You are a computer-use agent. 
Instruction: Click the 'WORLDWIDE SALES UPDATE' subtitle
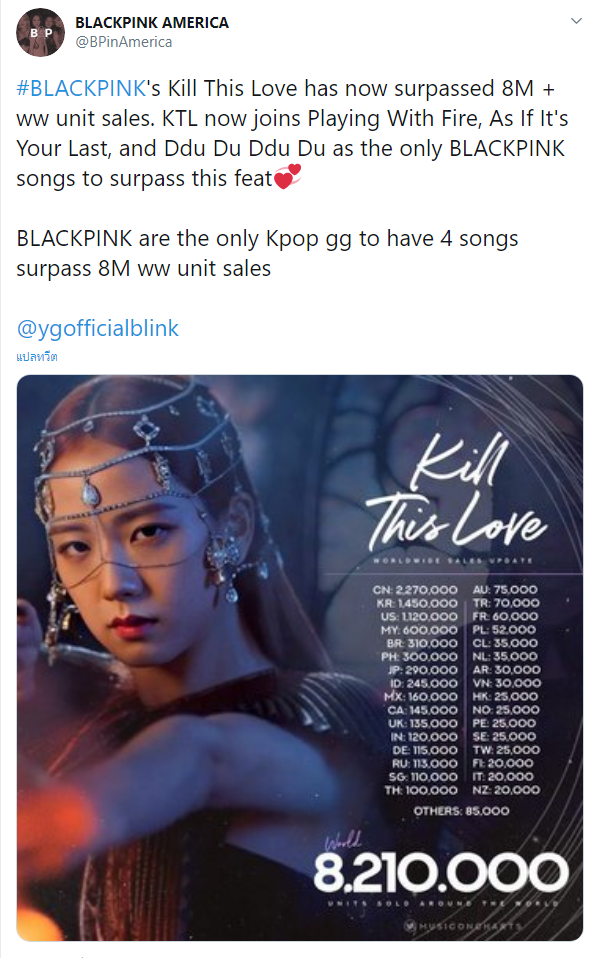click(453, 560)
